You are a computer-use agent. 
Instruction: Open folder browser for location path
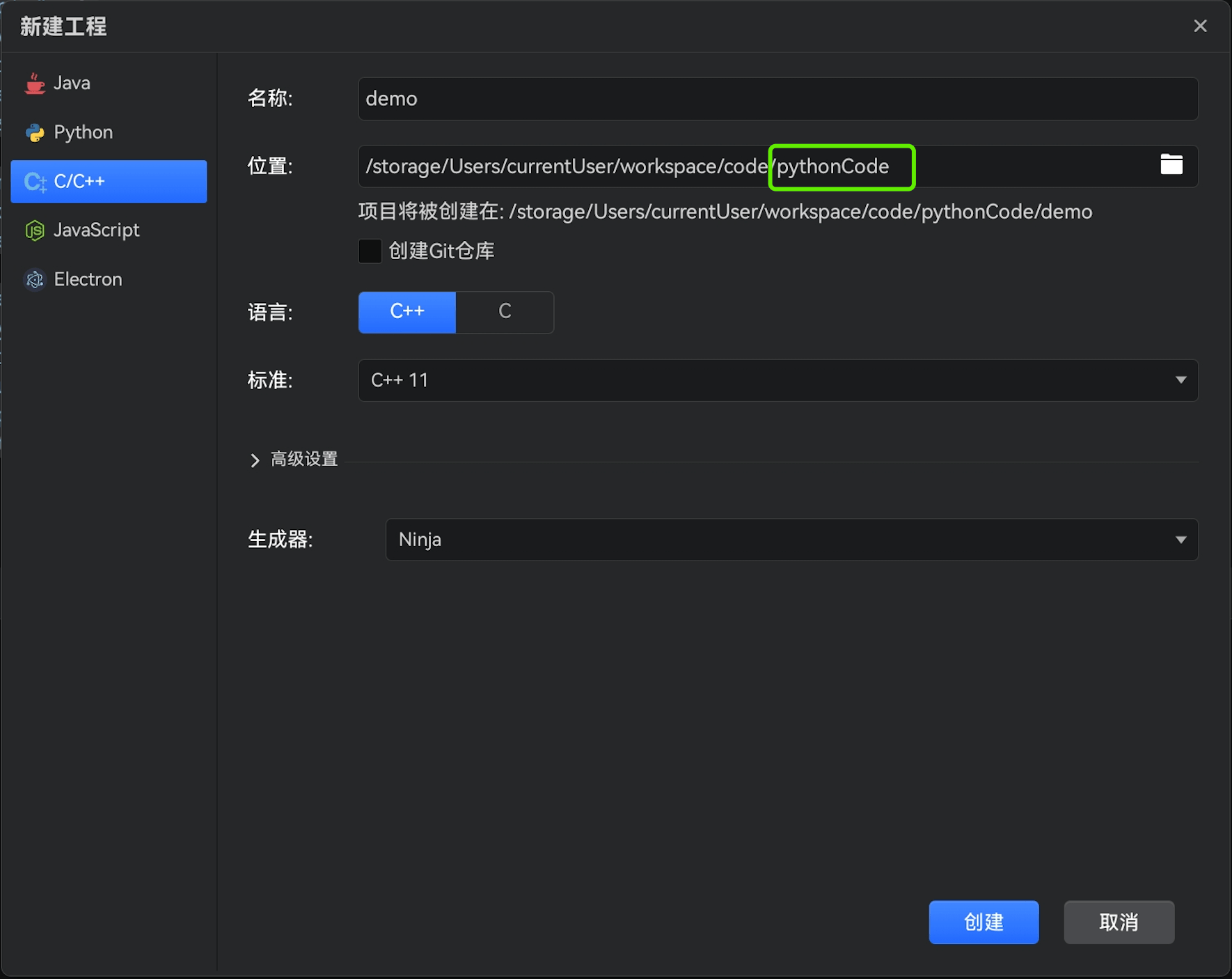click(x=1171, y=165)
